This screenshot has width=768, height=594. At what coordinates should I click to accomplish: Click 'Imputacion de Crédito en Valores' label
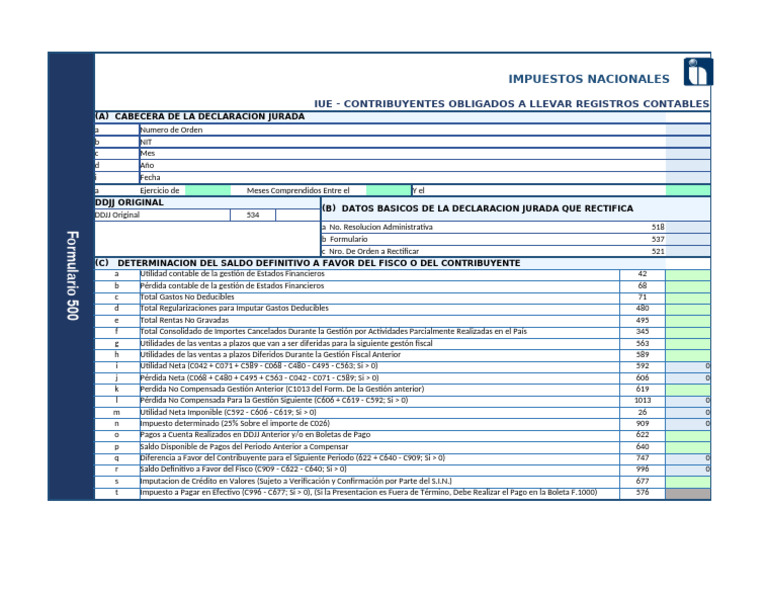(296, 481)
